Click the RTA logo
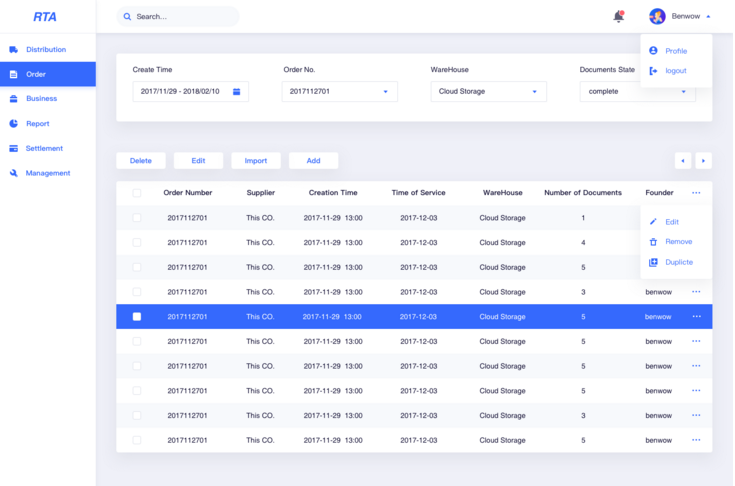Image resolution: width=735 pixels, height=486 pixels. tap(45, 17)
